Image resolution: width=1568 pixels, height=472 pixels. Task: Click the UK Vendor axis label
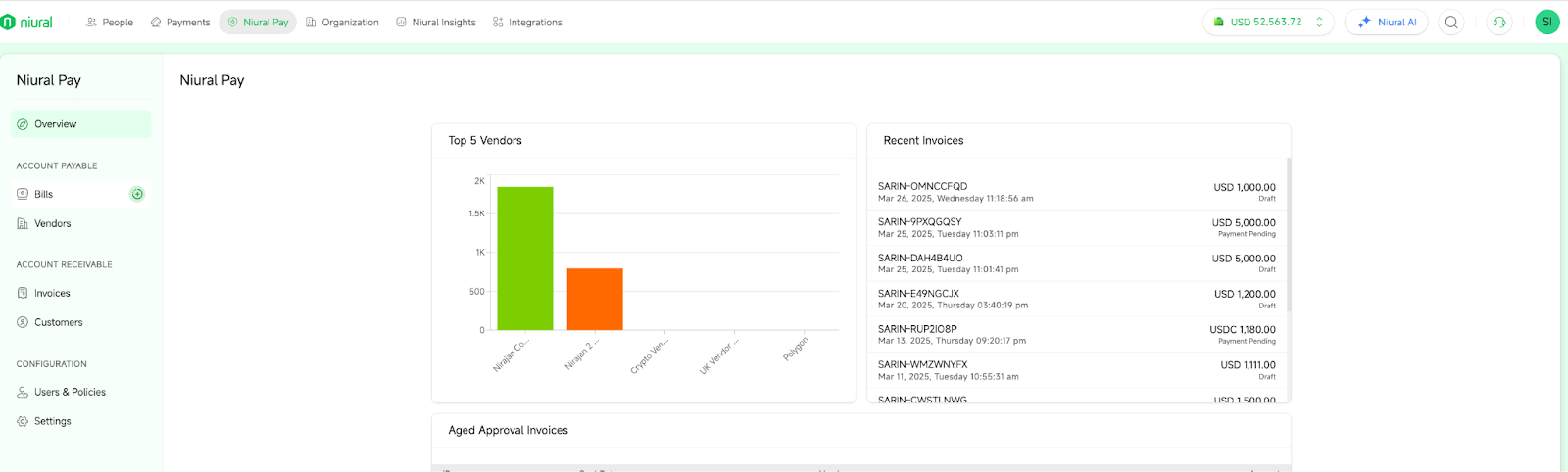tap(719, 355)
